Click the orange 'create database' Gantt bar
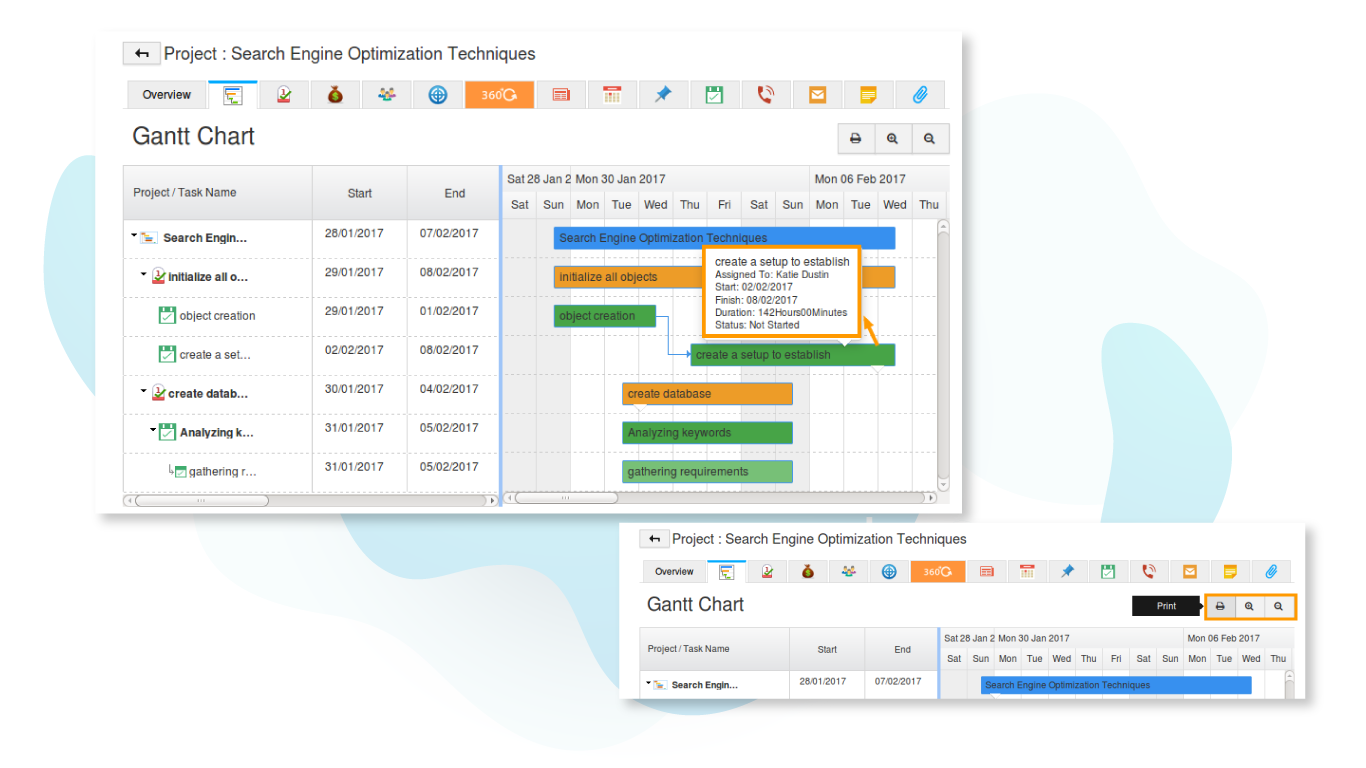 pyautogui.click(x=707, y=394)
